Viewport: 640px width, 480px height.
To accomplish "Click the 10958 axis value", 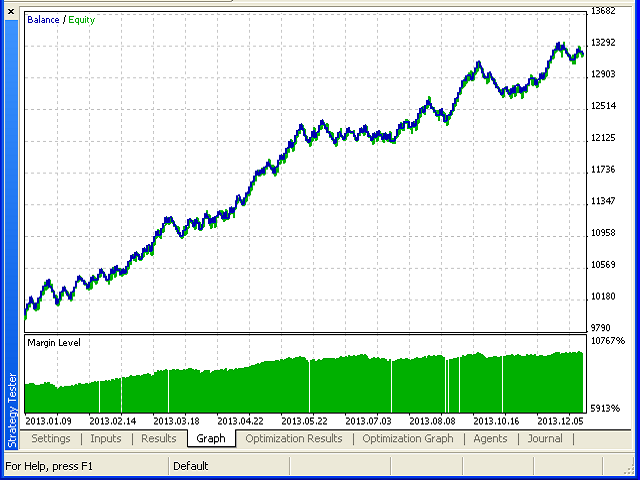I will [603, 233].
